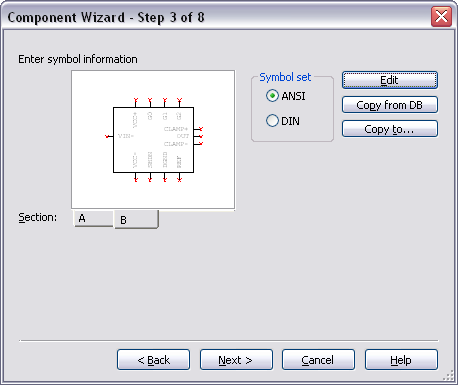Open the symbol editor with Edit
458x385 pixels.
pos(390,80)
